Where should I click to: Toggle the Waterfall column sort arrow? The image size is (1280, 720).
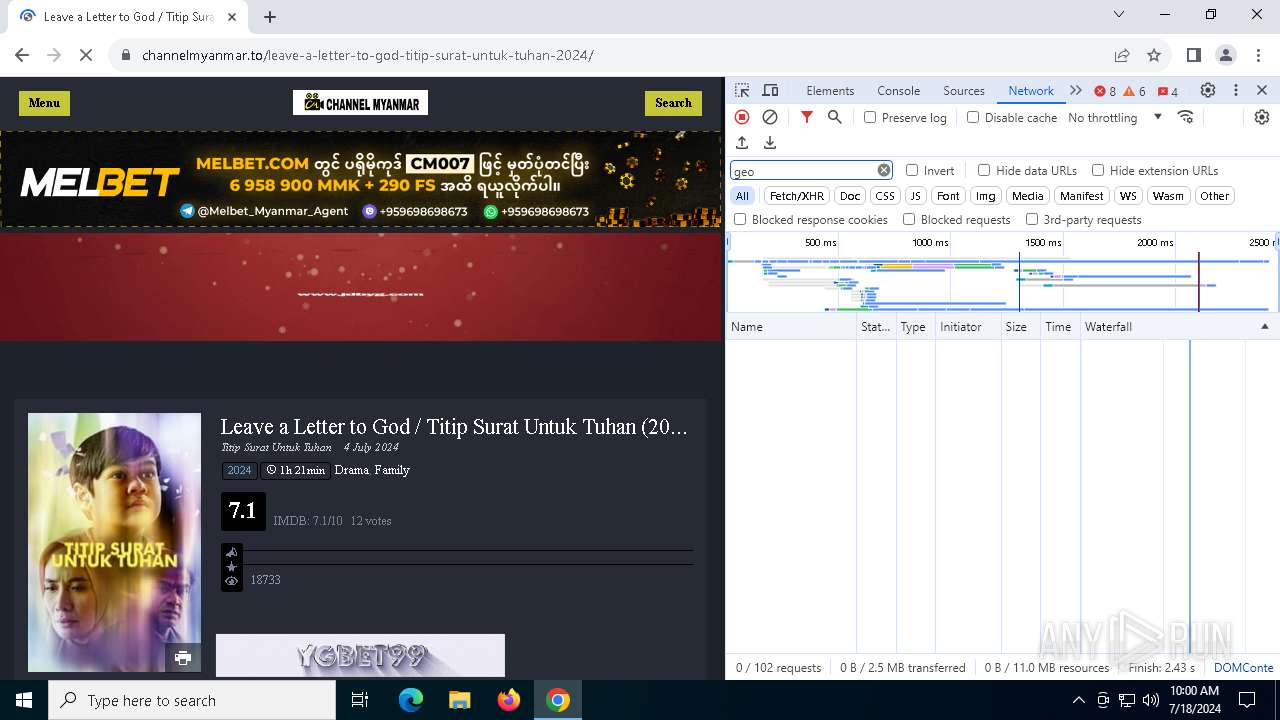point(1264,327)
